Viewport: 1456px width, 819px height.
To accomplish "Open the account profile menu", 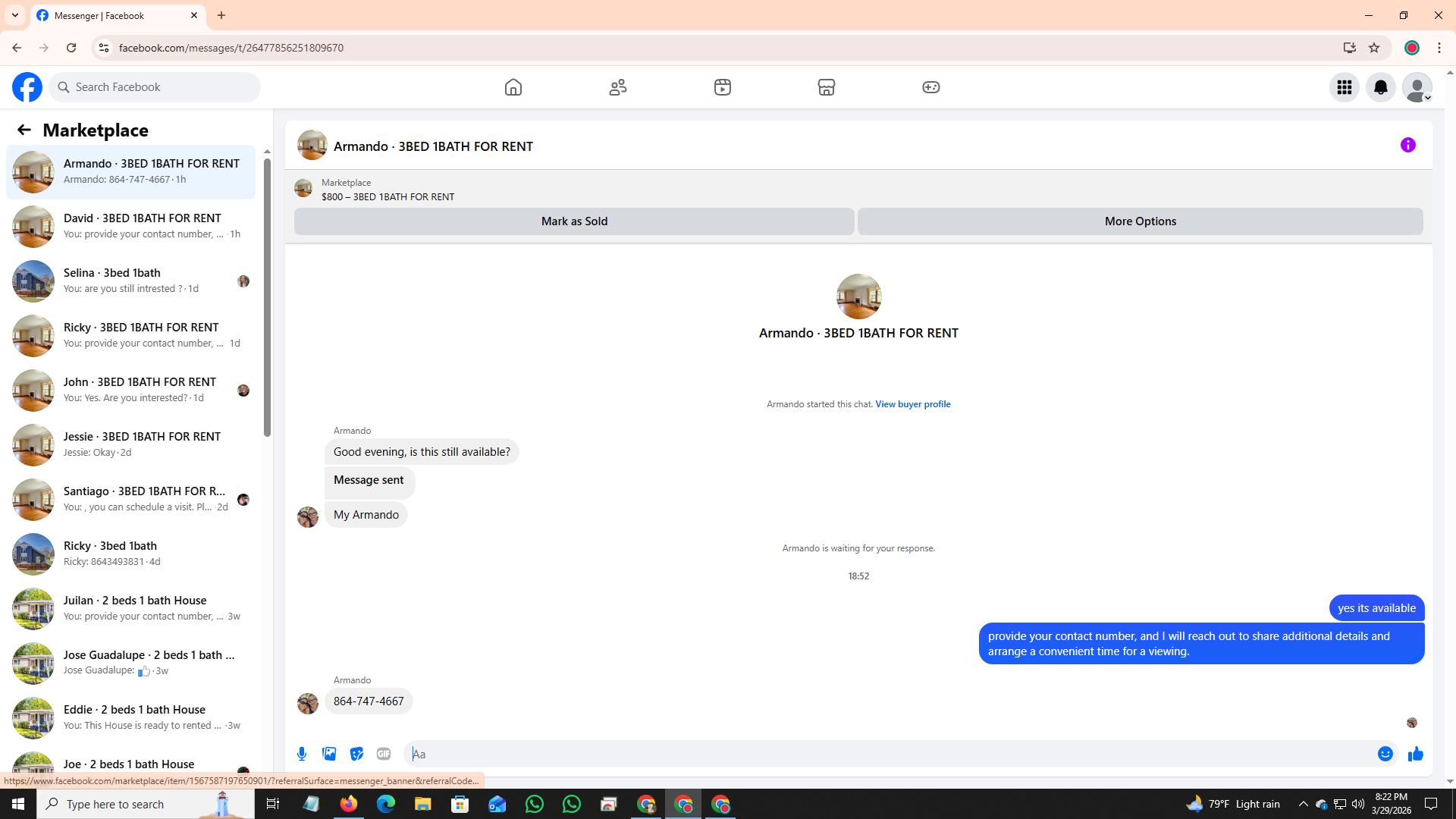I will (x=1417, y=87).
